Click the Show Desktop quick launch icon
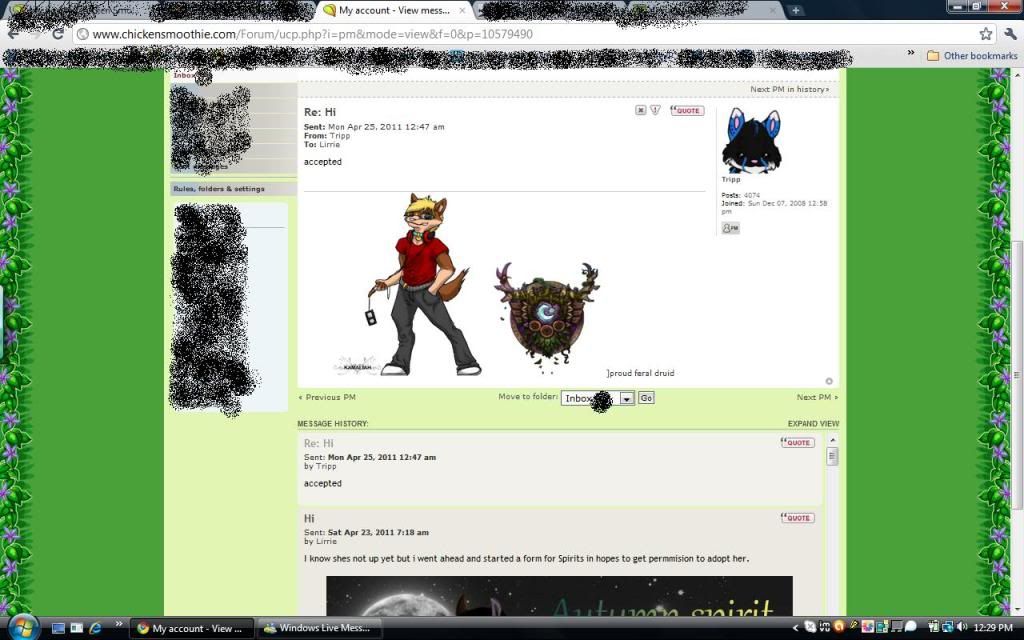This screenshot has width=1024, height=640. coord(58,628)
